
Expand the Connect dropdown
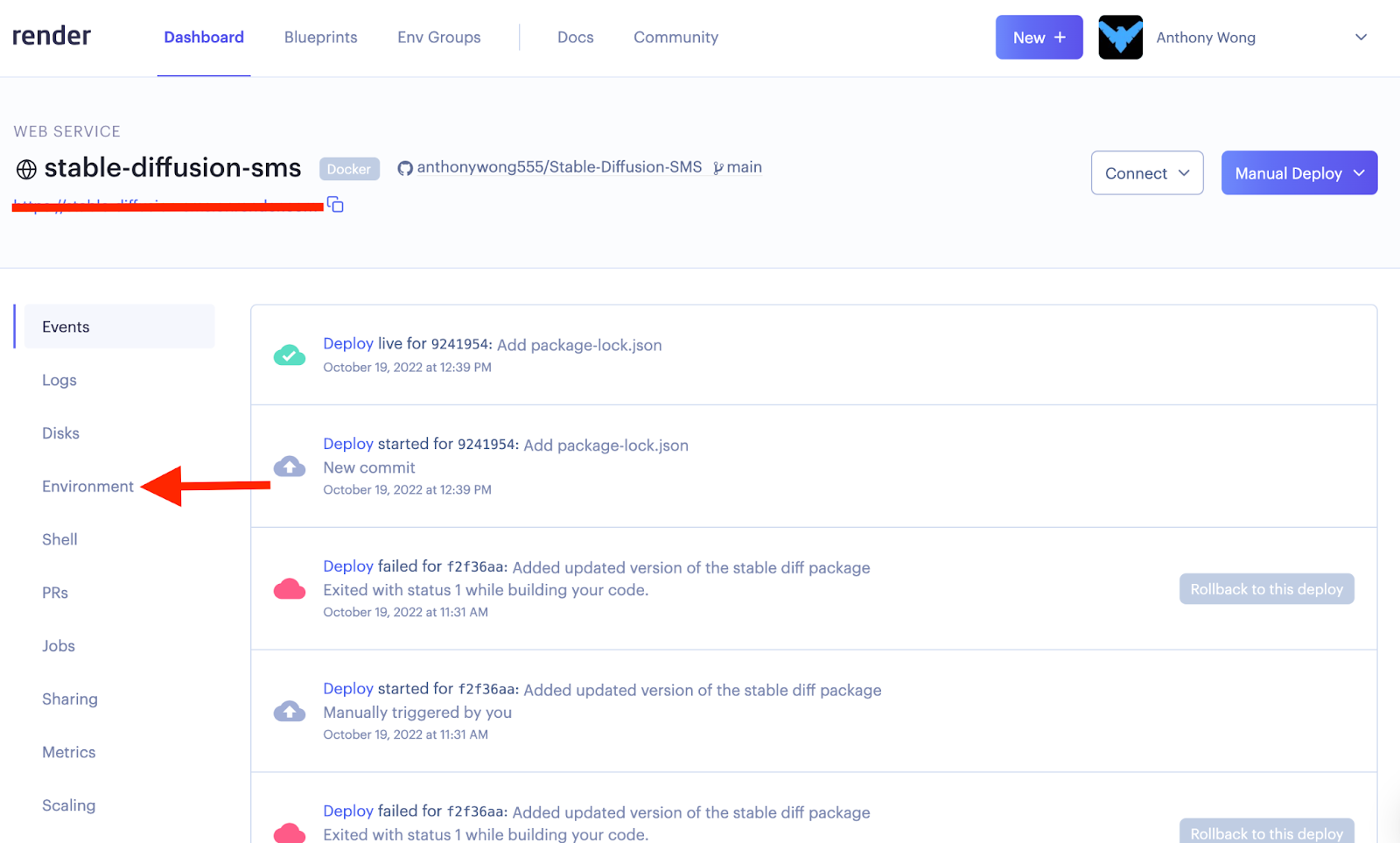tap(1147, 172)
